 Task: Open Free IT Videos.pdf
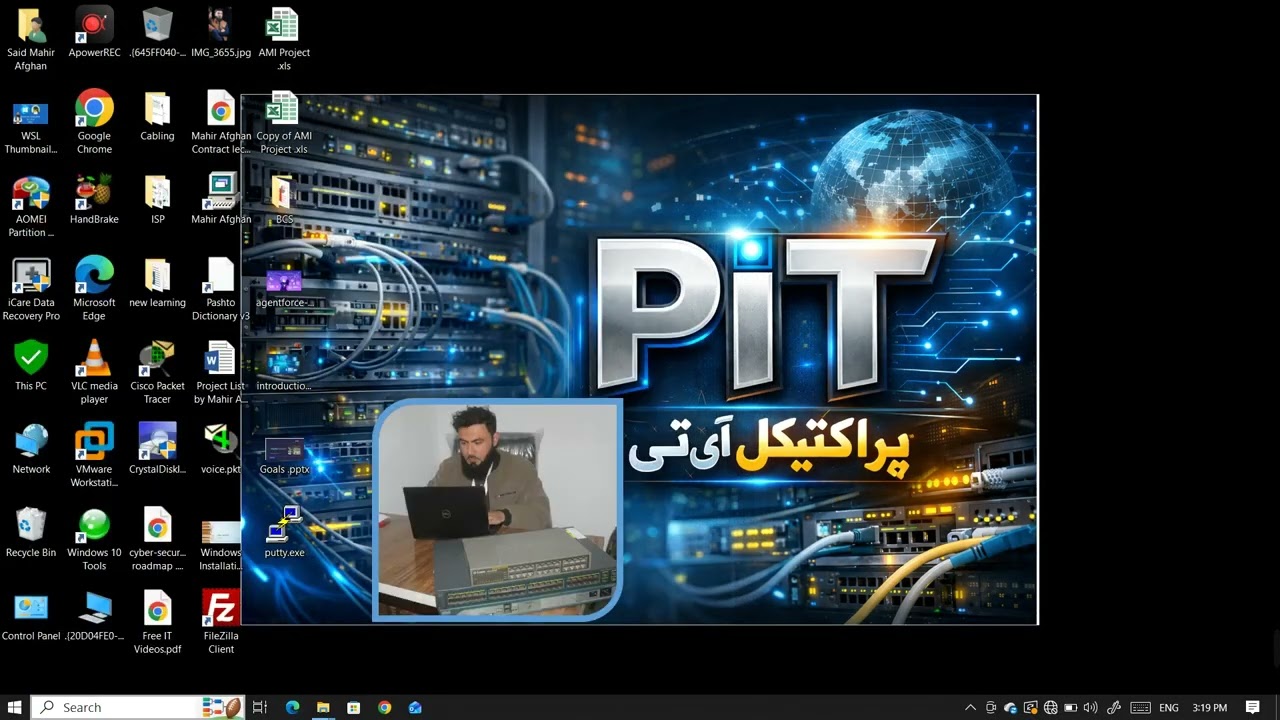pyautogui.click(x=157, y=622)
